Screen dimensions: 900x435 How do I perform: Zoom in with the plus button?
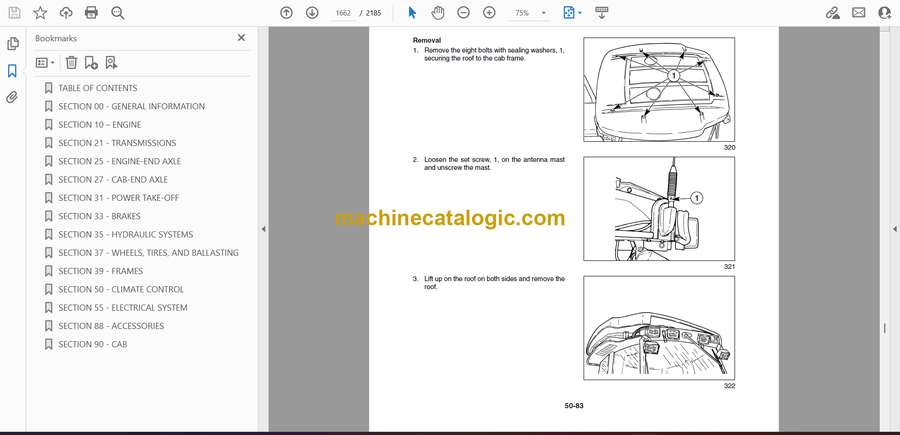[x=489, y=13]
